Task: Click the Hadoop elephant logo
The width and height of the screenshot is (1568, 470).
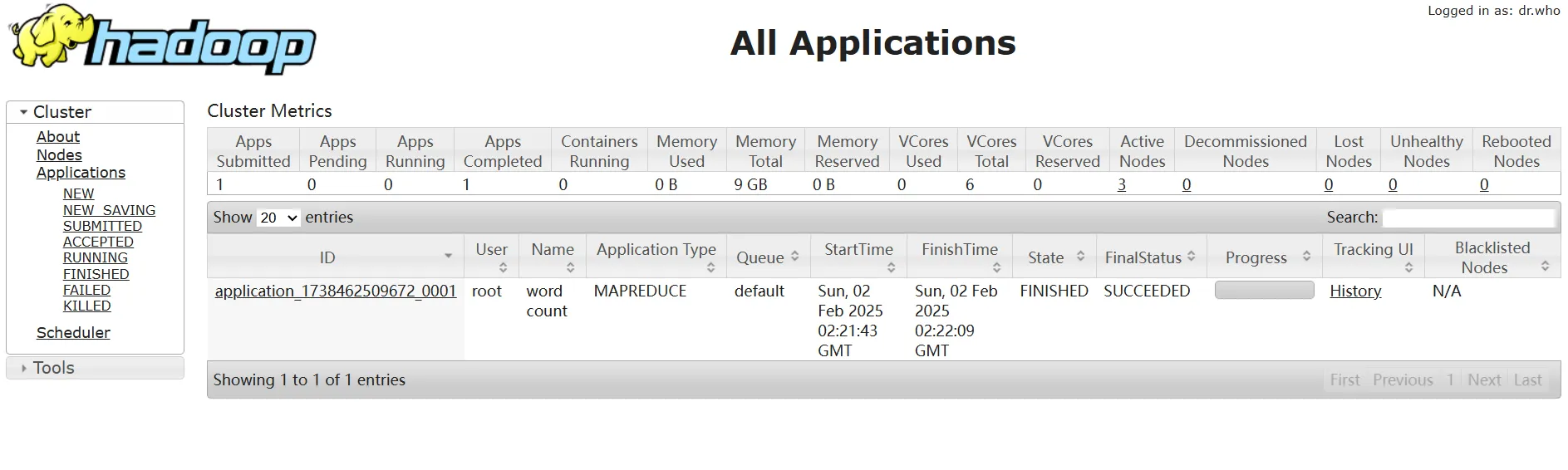Action: point(162,40)
